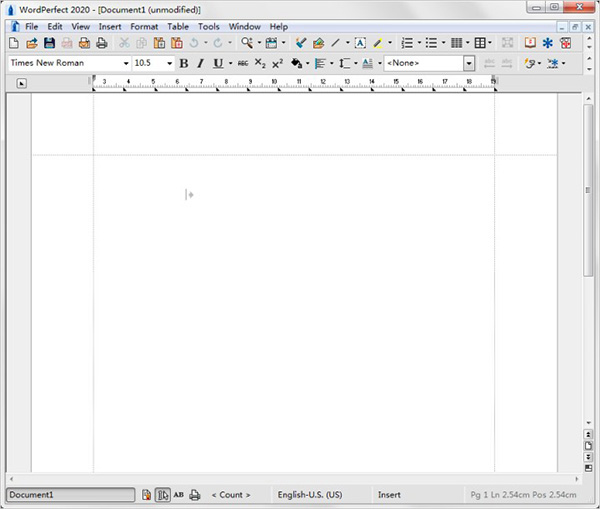Click the Line Spacing icon
Image resolution: width=600 pixels, height=509 pixels.
point(344,63)
